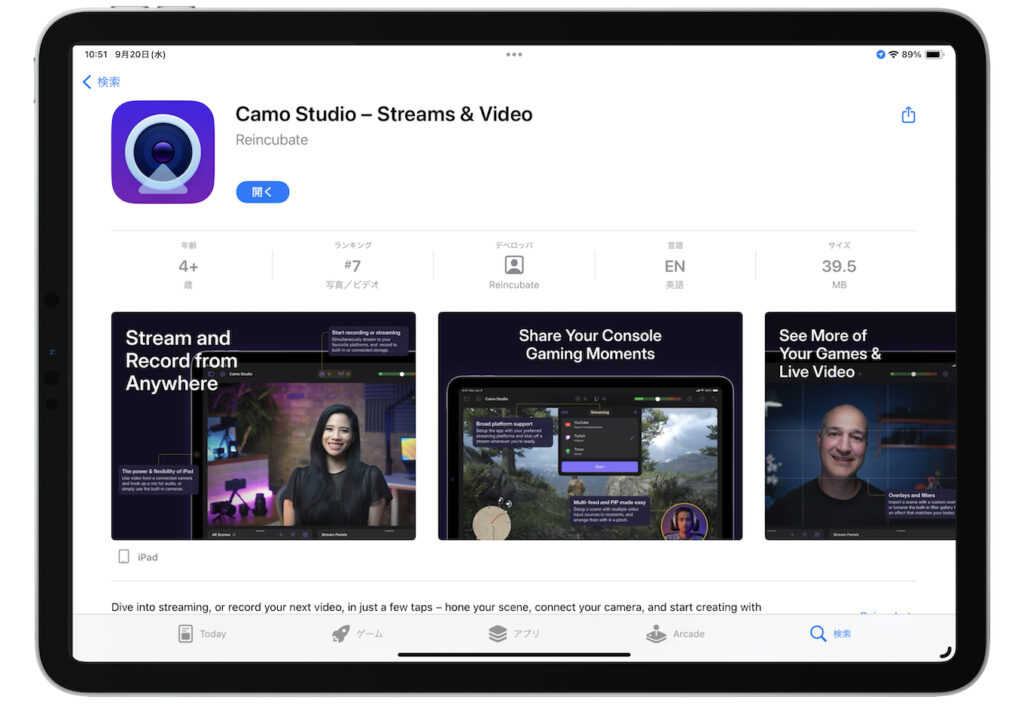This screenshot has width=1024, height=705.
Task: Tap the #7 写真/ビデオ ranking info
Action: 352,266
